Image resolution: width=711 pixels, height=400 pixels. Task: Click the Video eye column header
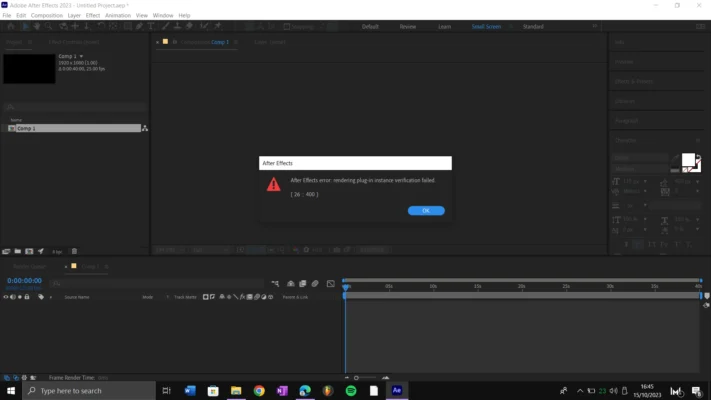pyautogui.click(x=6, y=297)
